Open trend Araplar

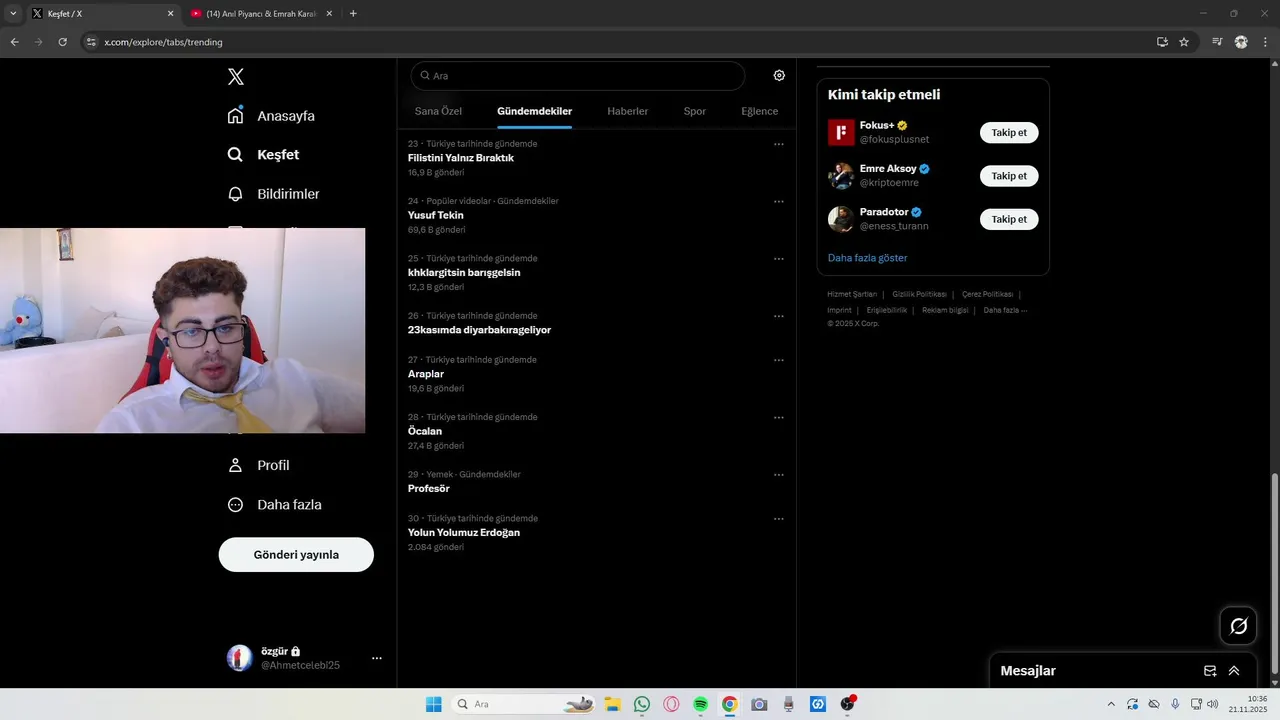pyautogui.click(x=426, y=374)
